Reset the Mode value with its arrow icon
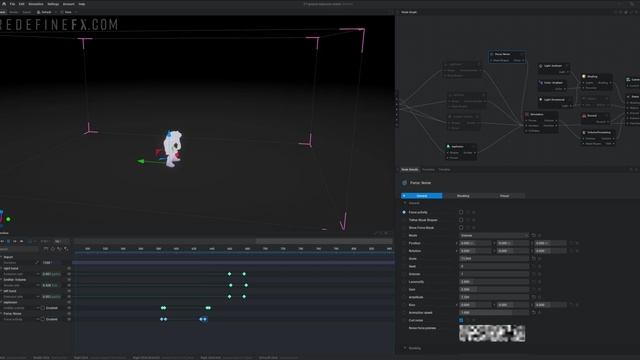 (x=533, y=236)
